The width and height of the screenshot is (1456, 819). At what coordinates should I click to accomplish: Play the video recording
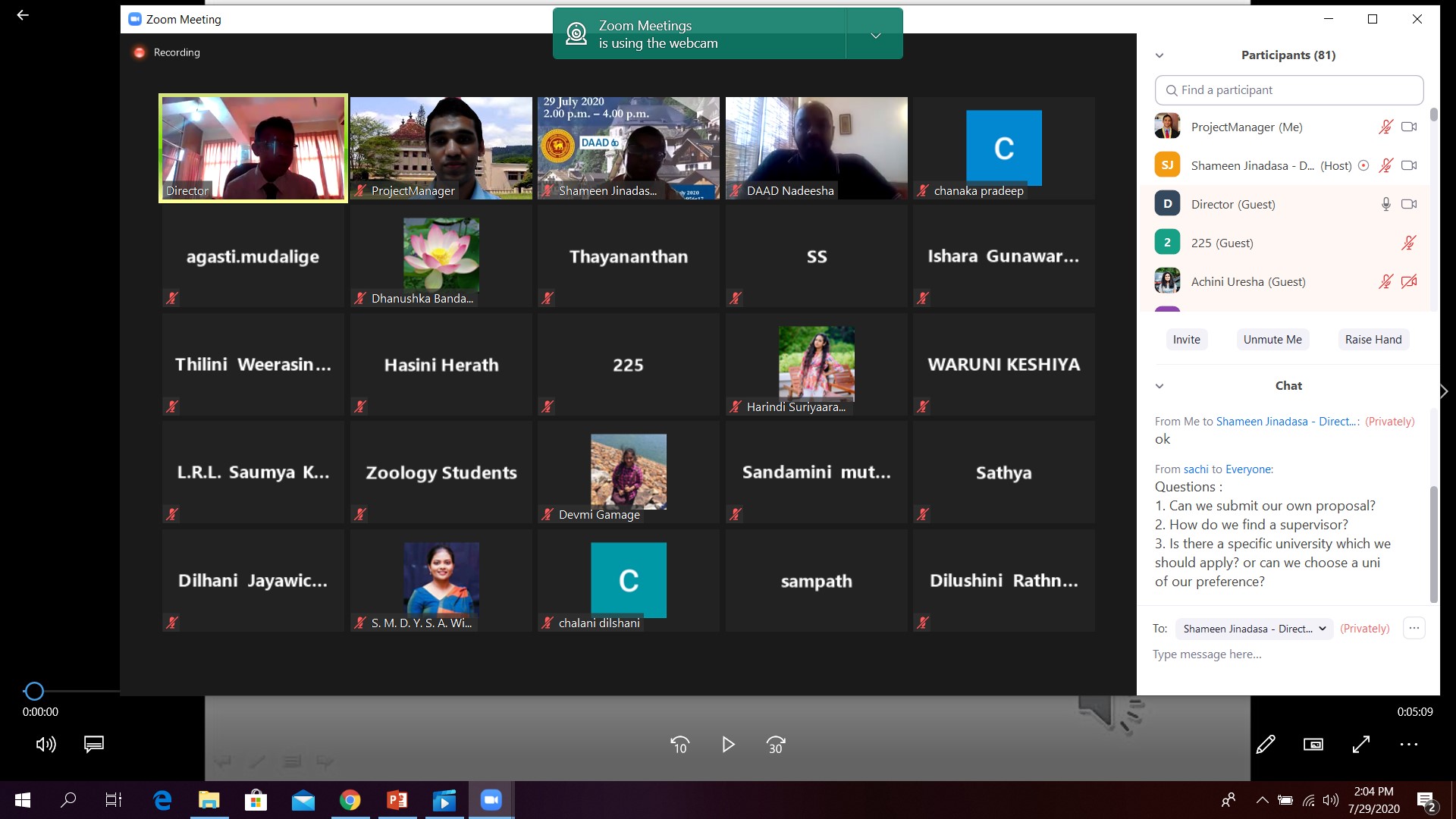(x=728, y=745)
